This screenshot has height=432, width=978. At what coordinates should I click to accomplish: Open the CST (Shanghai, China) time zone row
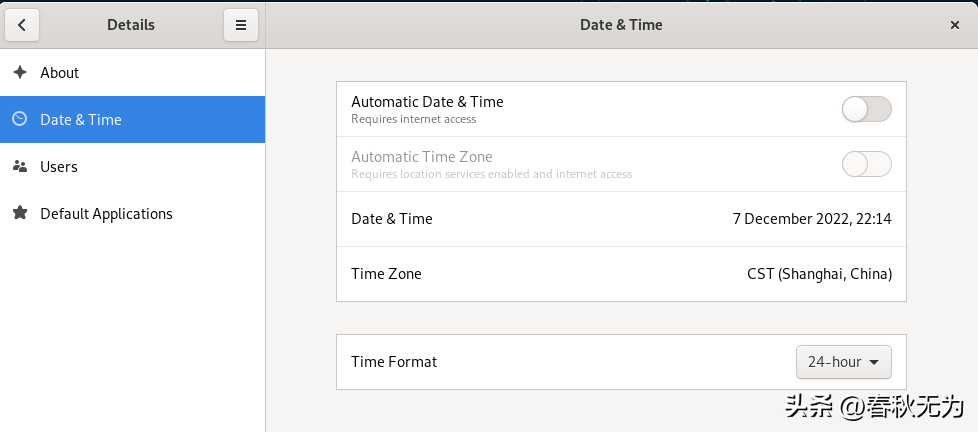pos(819,274)
